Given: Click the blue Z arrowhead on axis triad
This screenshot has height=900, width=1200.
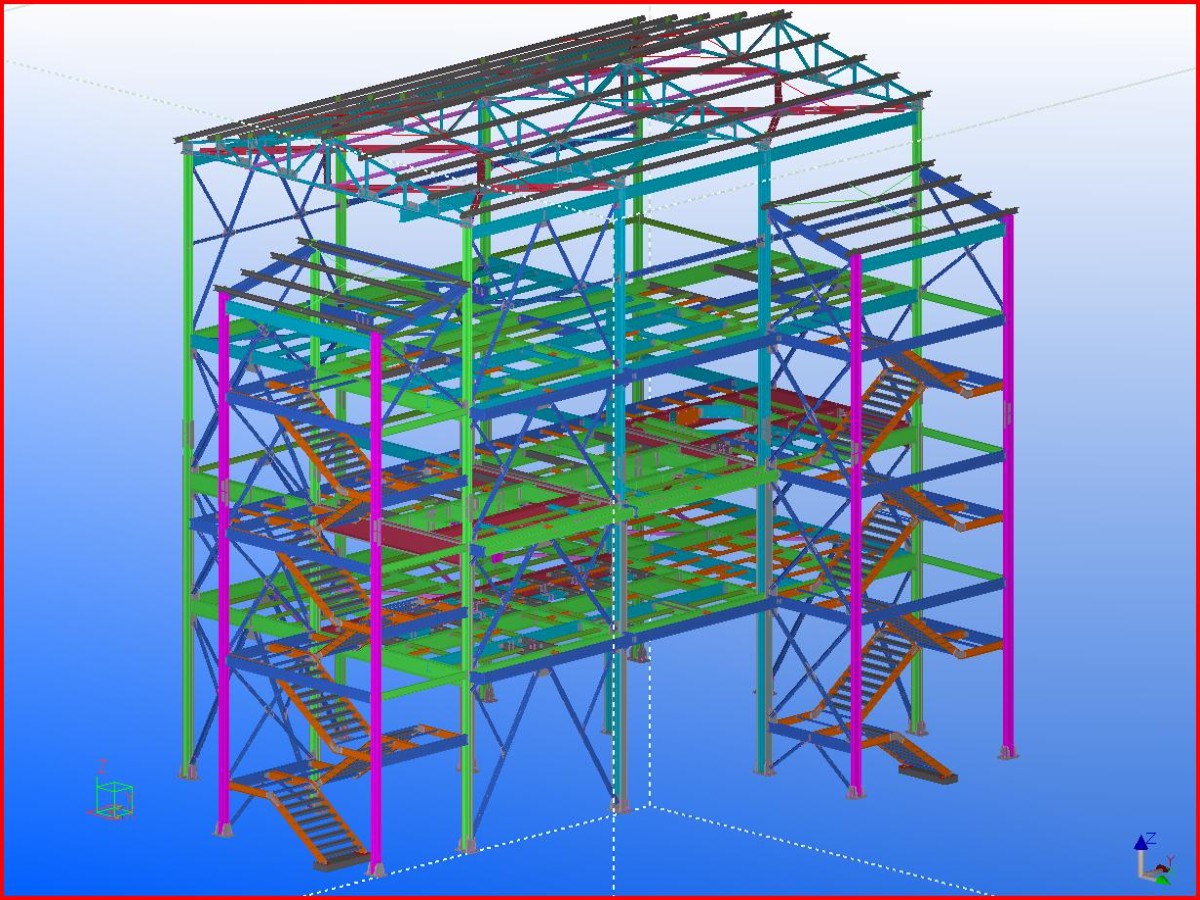Looking at the screenshot, I should point(1140,843).
